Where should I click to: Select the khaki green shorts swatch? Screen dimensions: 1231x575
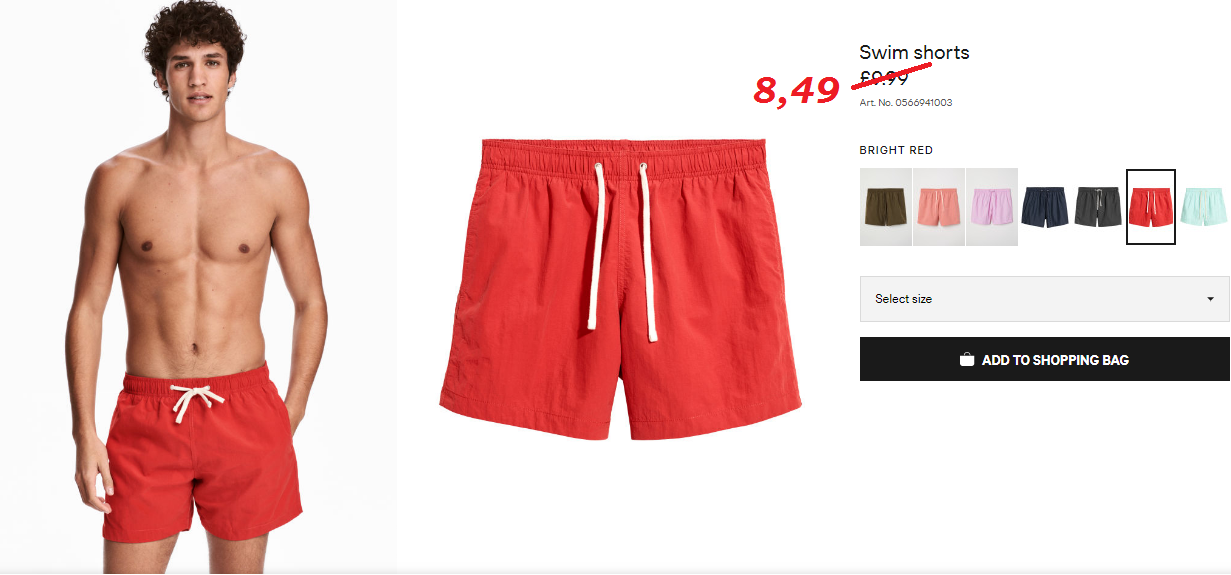pyautogui.click(x=886, y=207)
